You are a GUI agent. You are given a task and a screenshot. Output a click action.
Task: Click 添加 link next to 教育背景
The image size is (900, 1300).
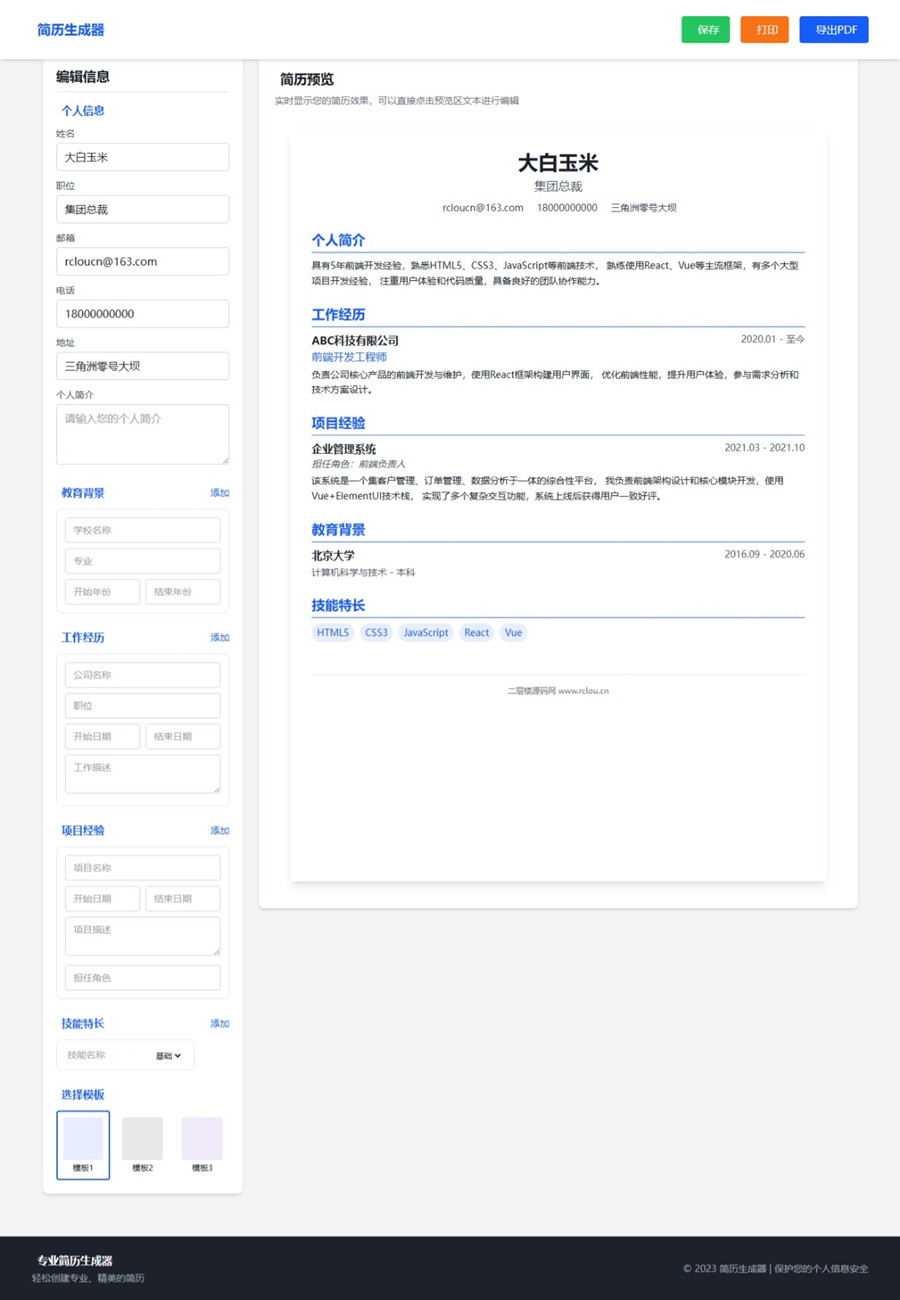[219, 493]
